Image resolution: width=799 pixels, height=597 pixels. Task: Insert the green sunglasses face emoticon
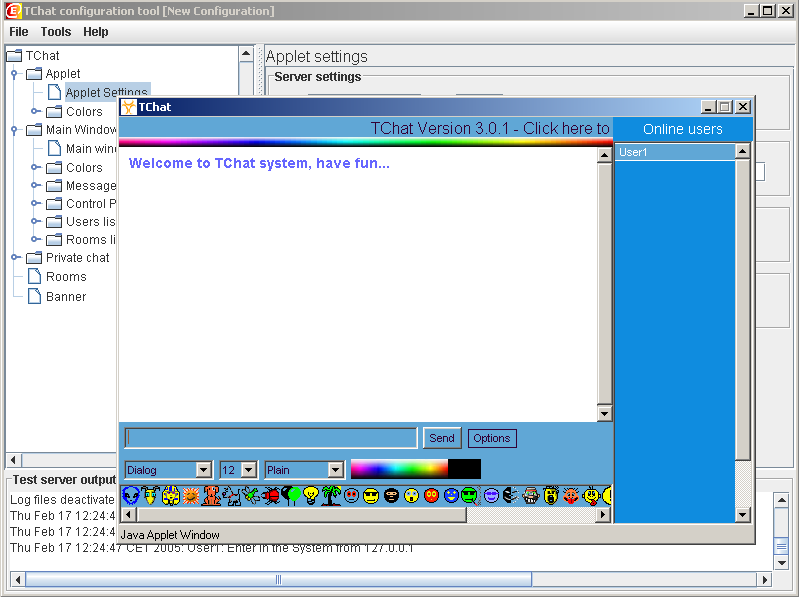(470, 495)
